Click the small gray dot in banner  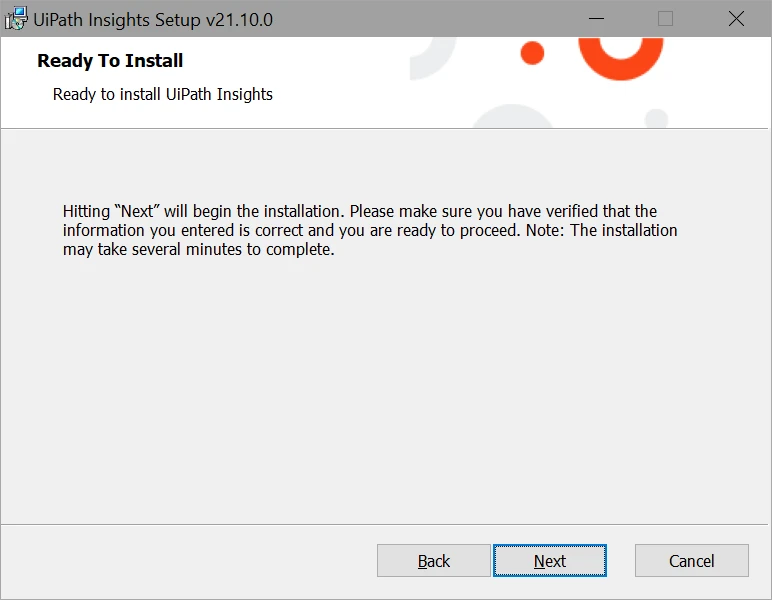(656, 119)
